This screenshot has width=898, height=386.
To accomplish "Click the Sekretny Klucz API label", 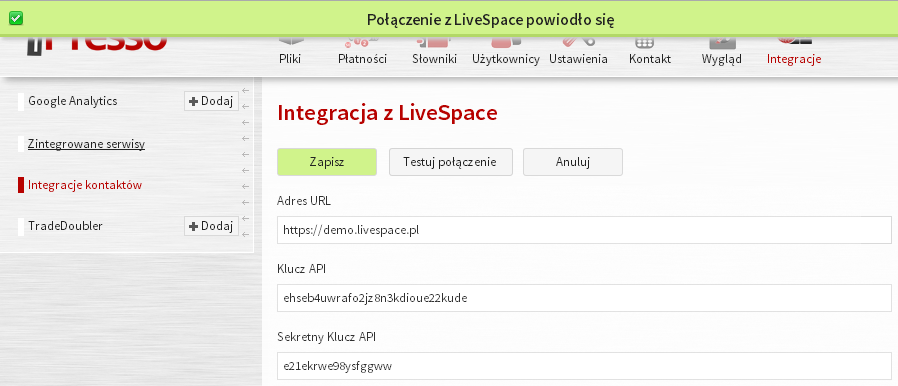I will point(326,337).
